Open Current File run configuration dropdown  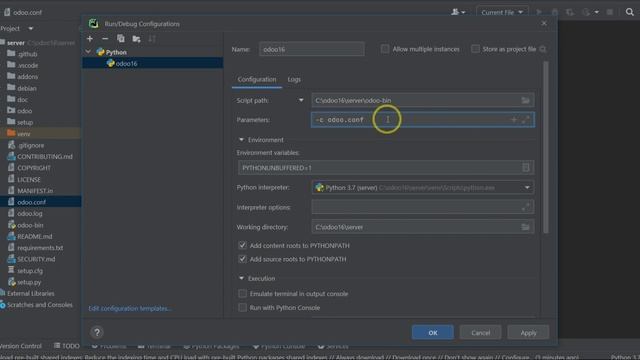tap(502, 12)
